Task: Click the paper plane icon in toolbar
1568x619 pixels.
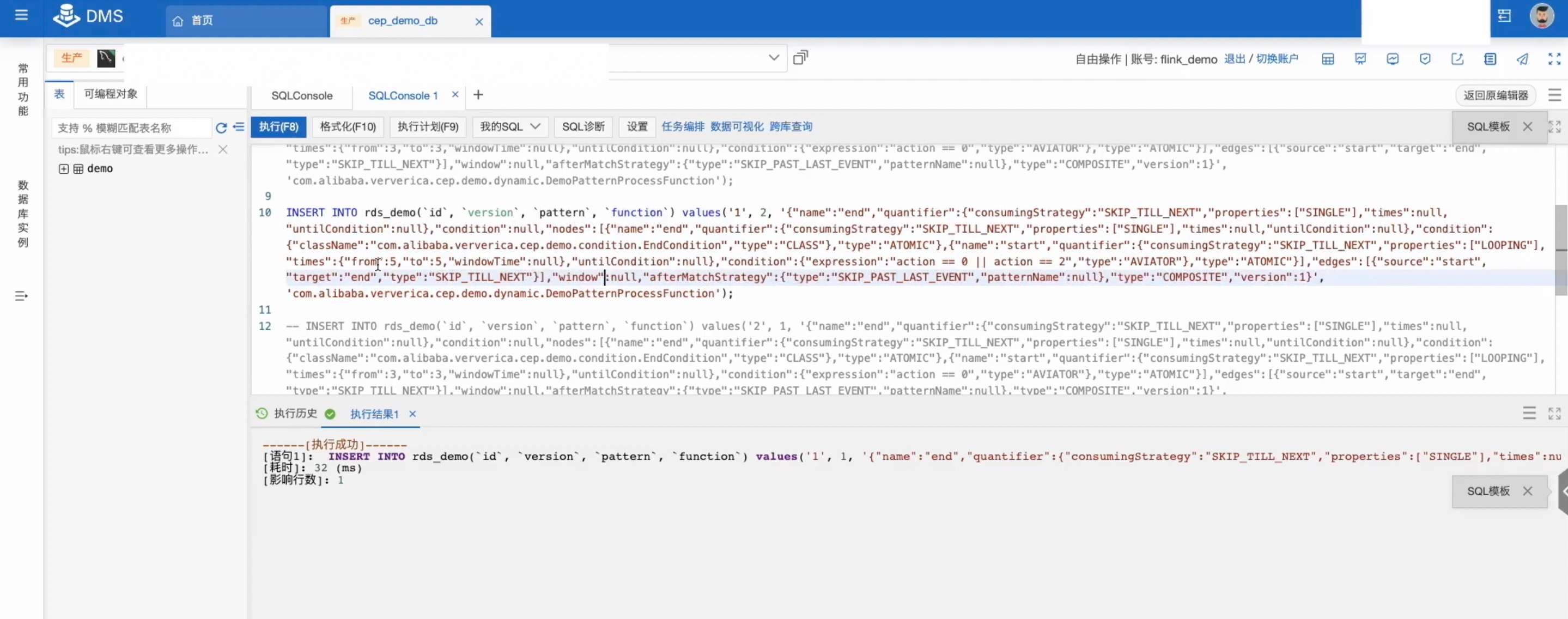Action: coord(1522,59)
